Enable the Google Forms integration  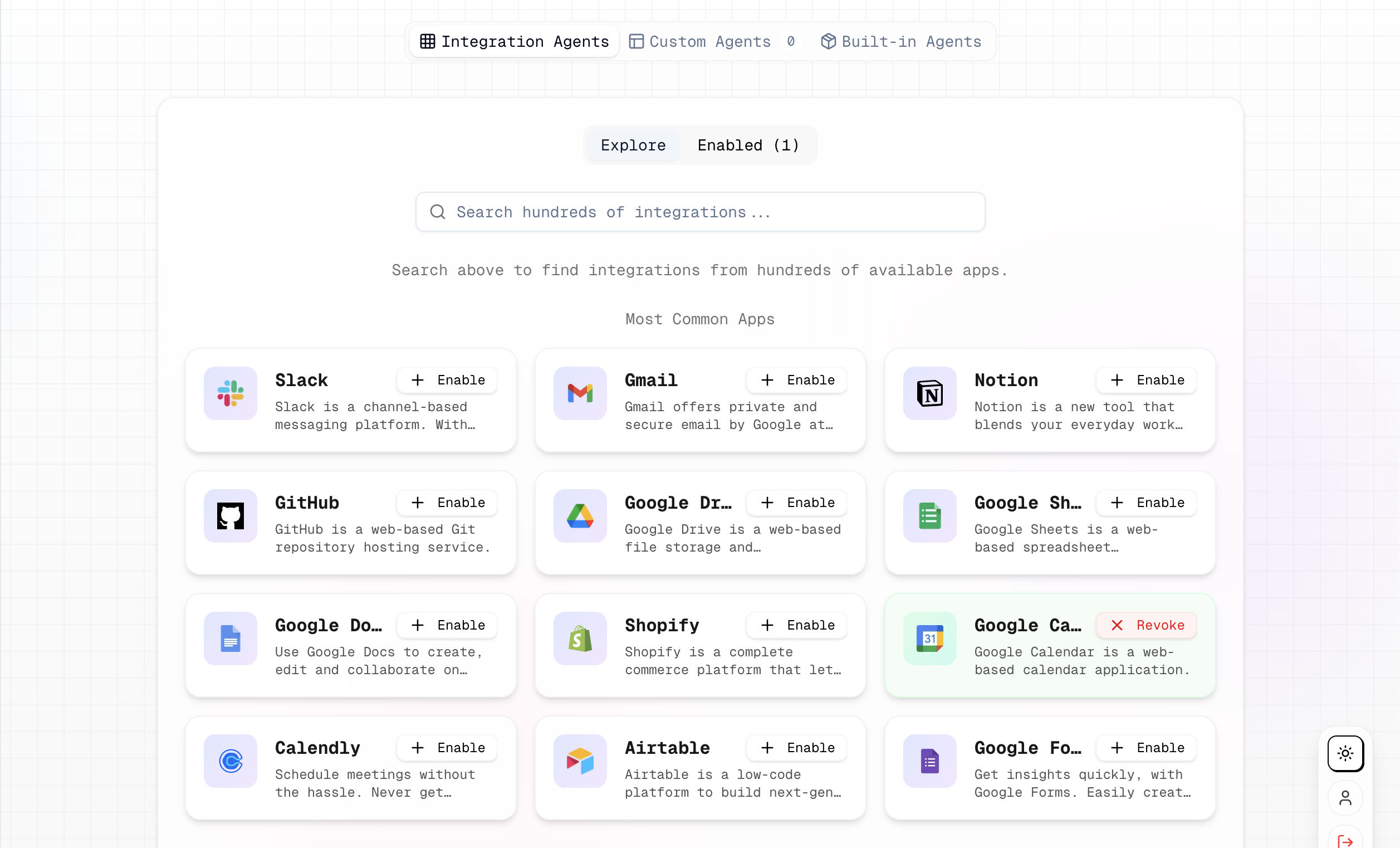coord(1147,747)
